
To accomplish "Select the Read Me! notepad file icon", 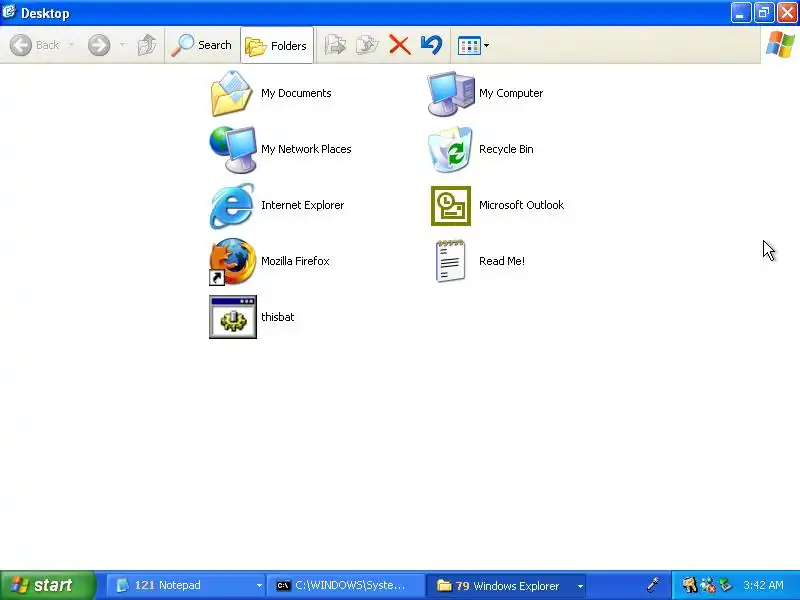I will coord(451,261).
